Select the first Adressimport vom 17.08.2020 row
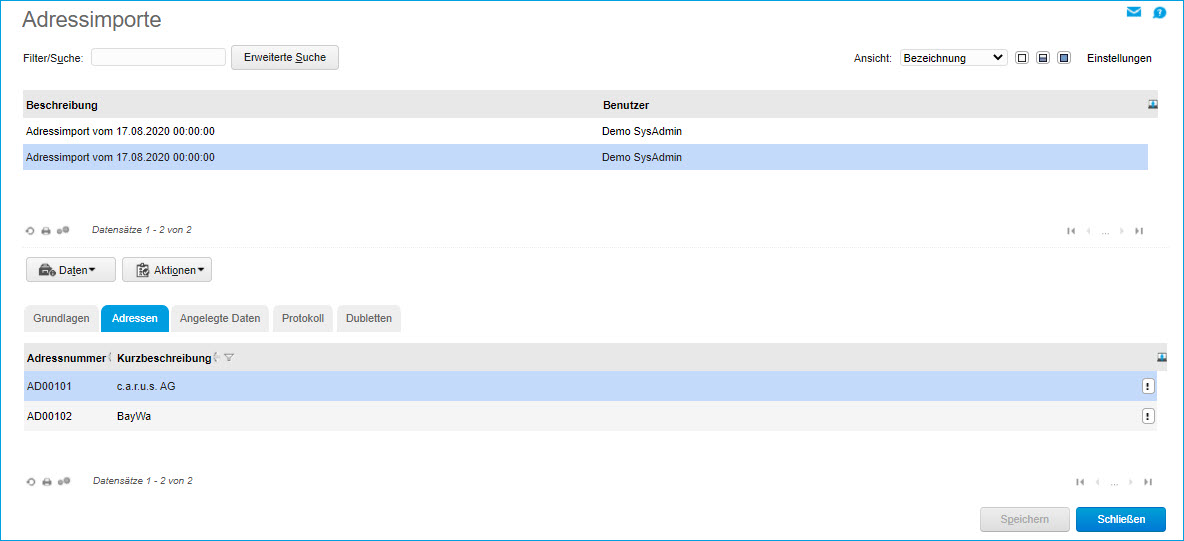Viewport: 1184px width, 541px height. [585, 131]
